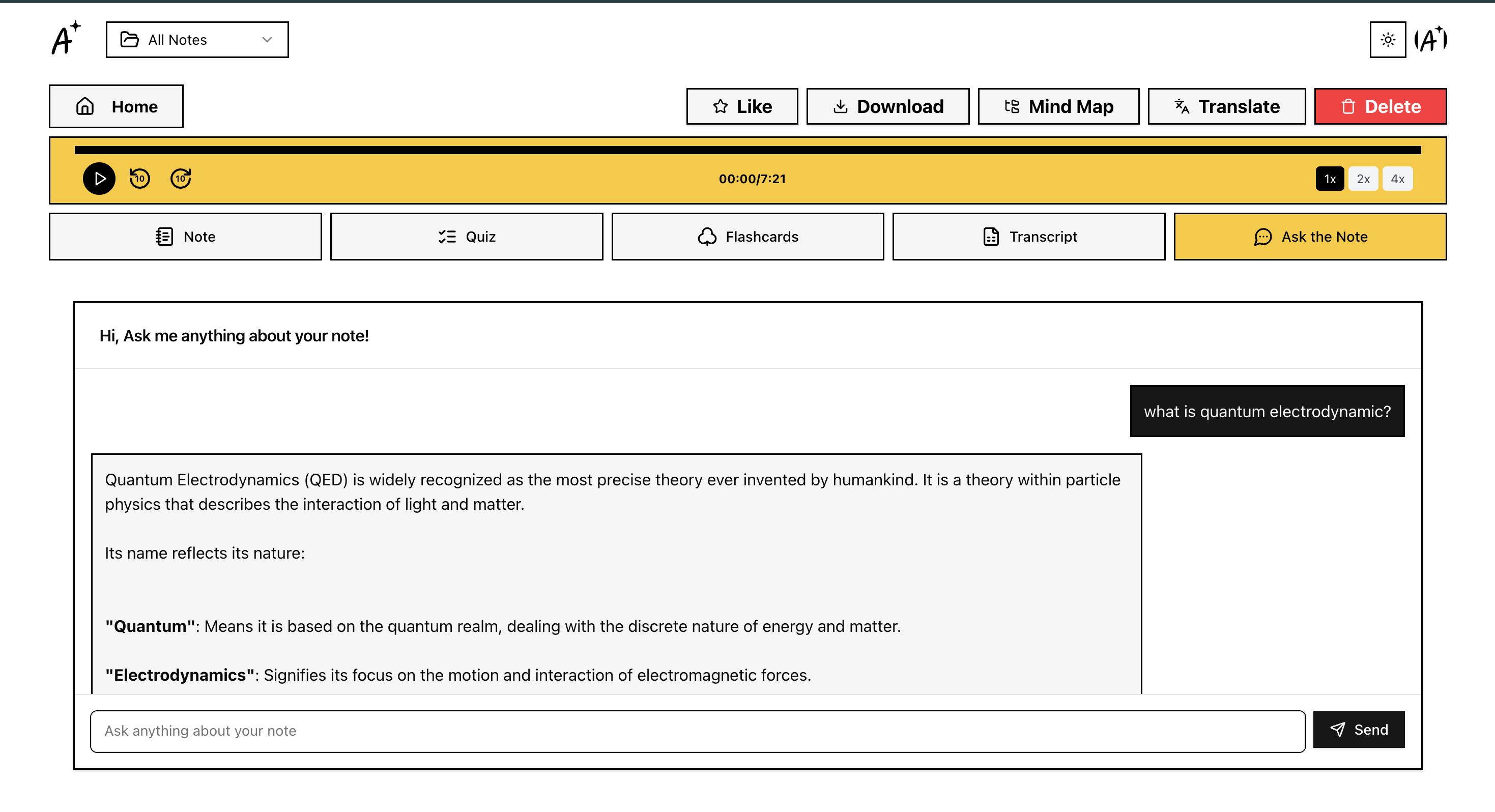The height and width of the screenshot is (812, 1495).
Task: Focus the Ask anything input field
Action: [x=698, y=731]
